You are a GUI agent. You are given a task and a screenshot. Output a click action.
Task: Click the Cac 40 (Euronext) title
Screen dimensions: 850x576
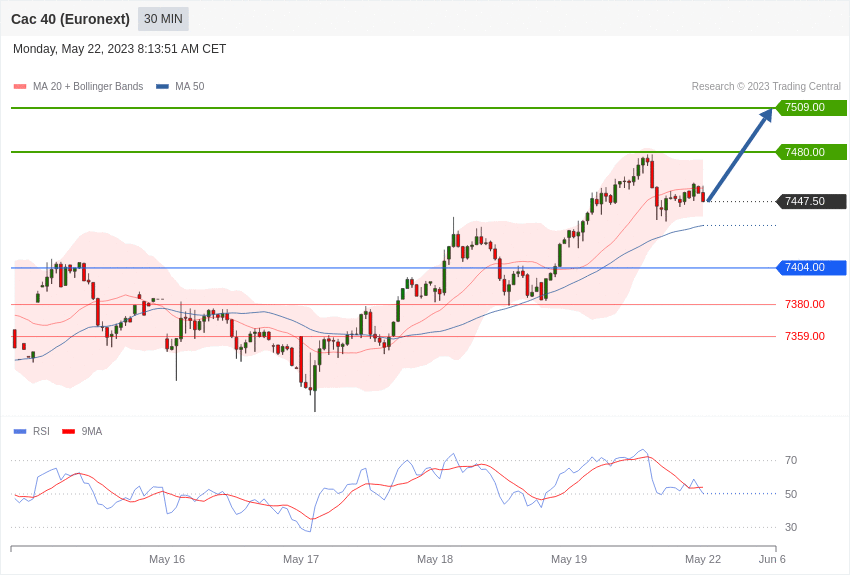coord(70,19)
